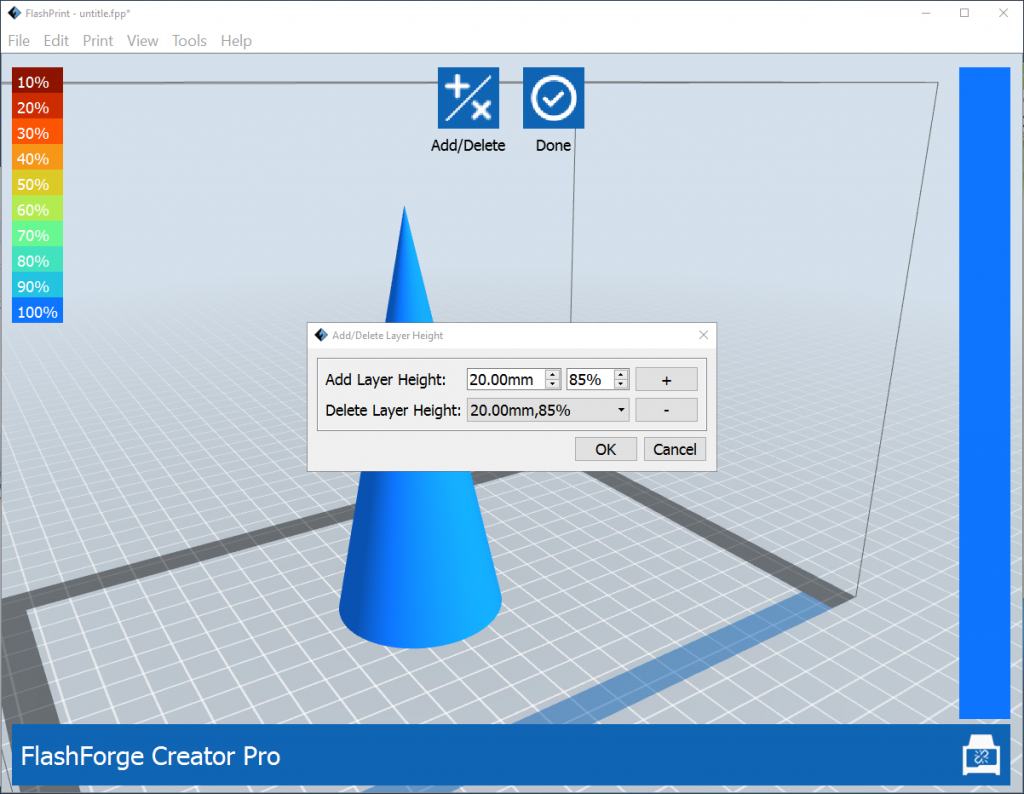1024x794 pixels.
Task: Cancel the Add/Delete Layer Height dialog
Action: click(x=675, y=449)
